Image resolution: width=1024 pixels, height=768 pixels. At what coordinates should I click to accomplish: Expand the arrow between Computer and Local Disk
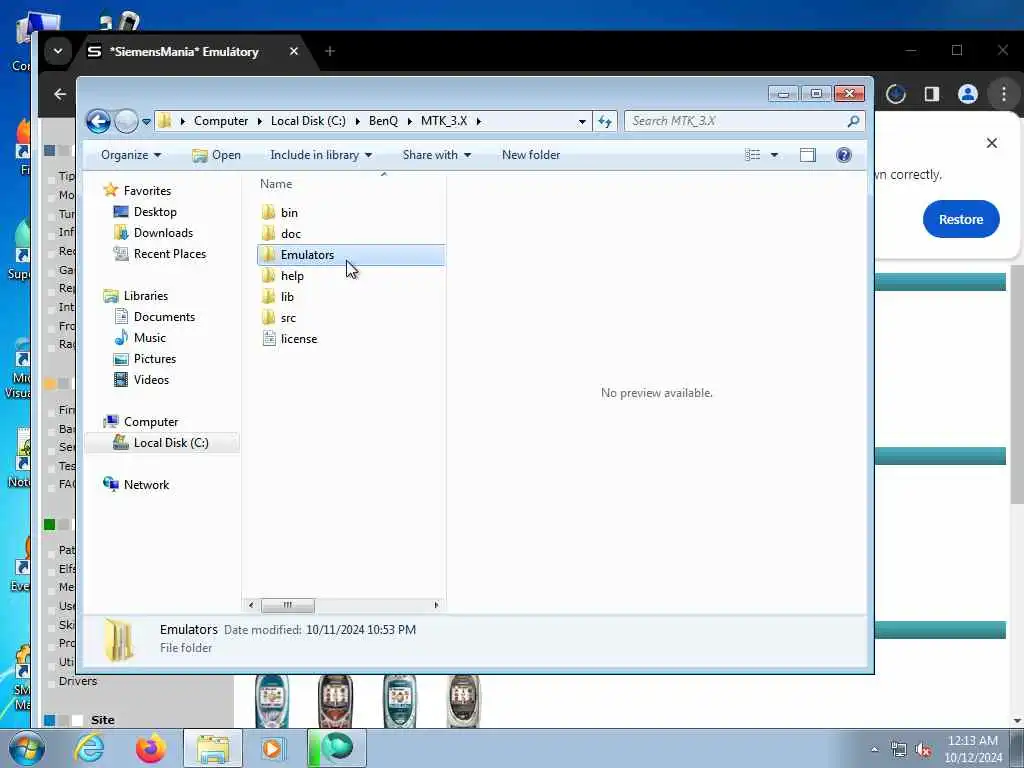click(x=260, y=121)
